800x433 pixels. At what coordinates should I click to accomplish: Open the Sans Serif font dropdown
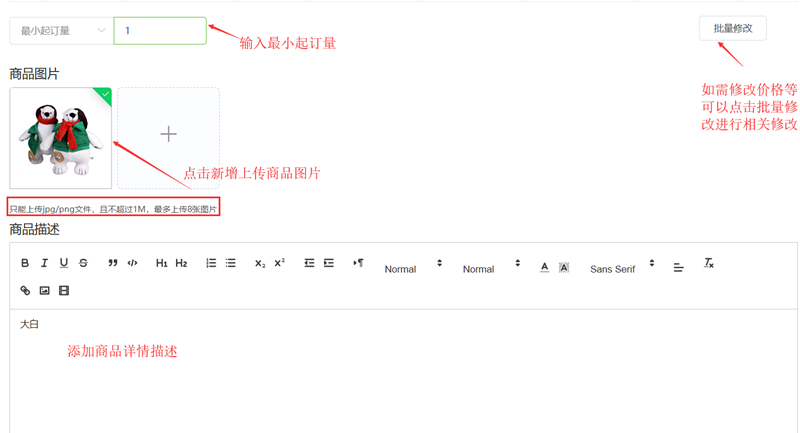(x=622, y=267)
